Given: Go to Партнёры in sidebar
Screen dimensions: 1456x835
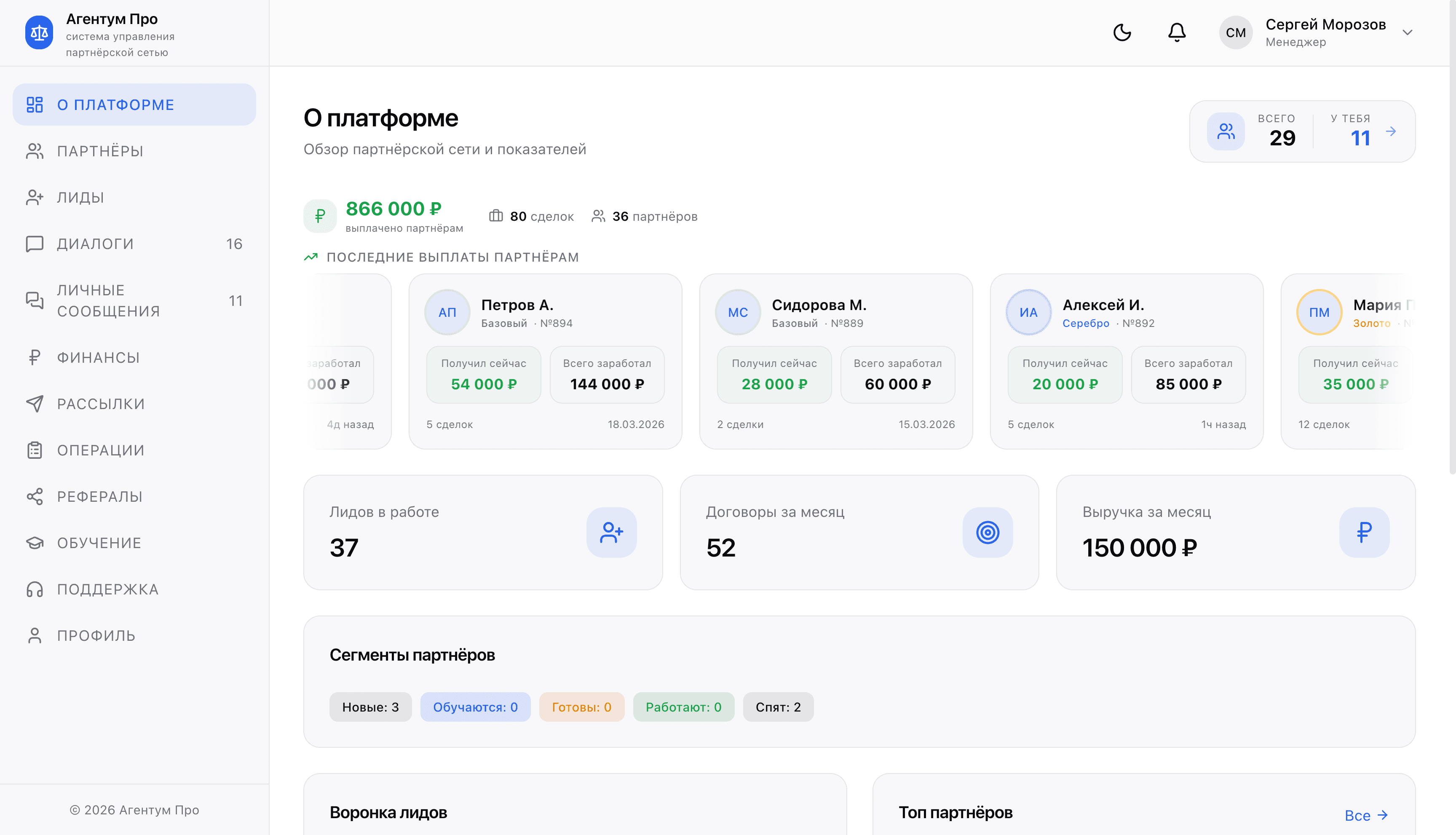Looking at the screenshot, I should (134, 151).
